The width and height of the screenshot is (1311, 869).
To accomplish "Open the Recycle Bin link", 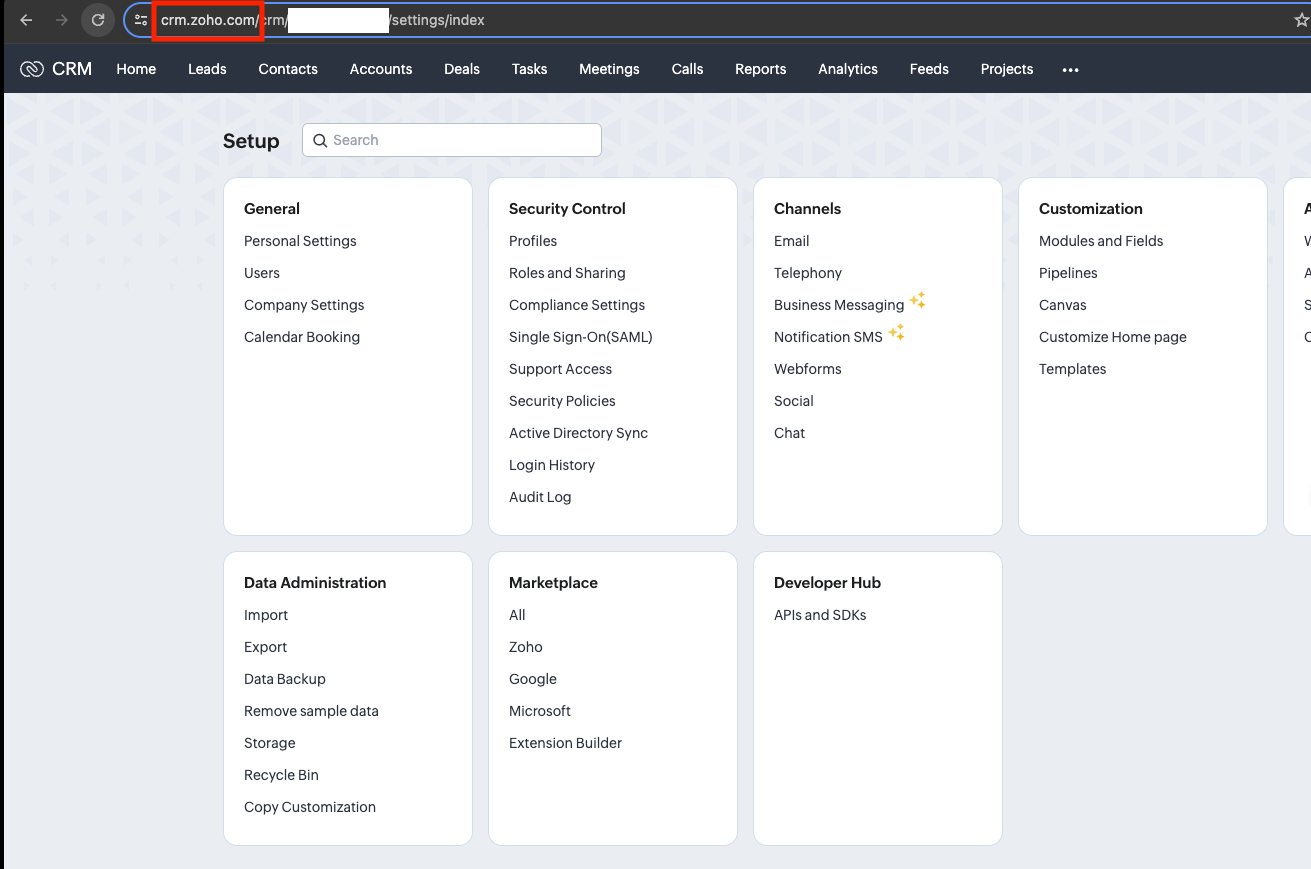I will click(281, 775).
